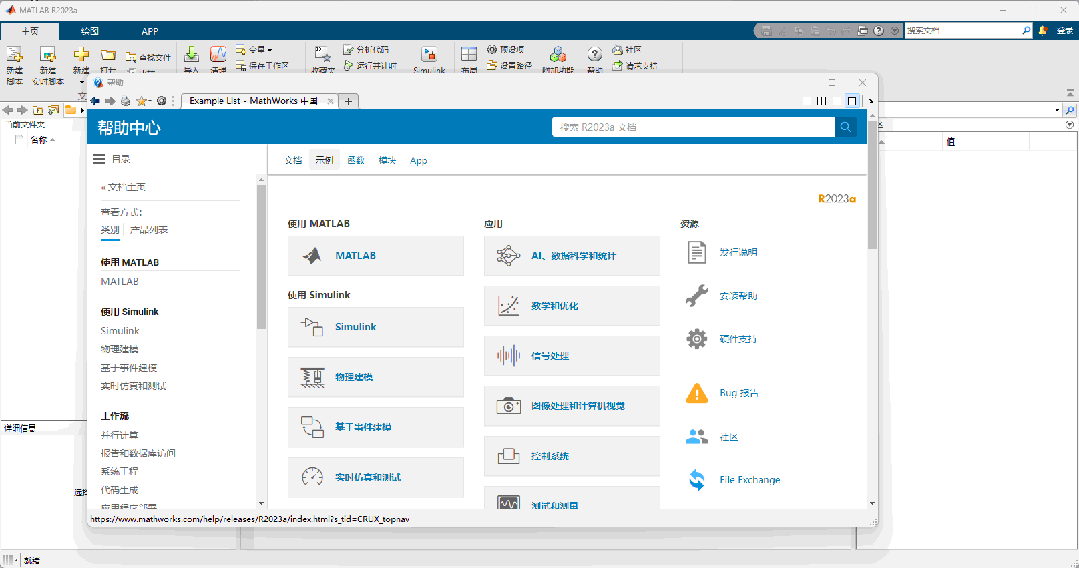Open the 控制系统 examples card
Image resolution: width=1079 pixels, height=568 pixels.
coord(572,456)
